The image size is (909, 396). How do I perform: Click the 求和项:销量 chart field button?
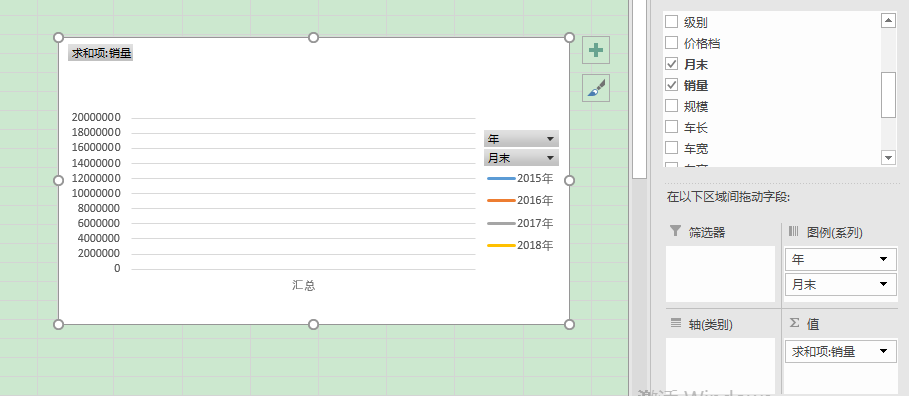(101, 53)
